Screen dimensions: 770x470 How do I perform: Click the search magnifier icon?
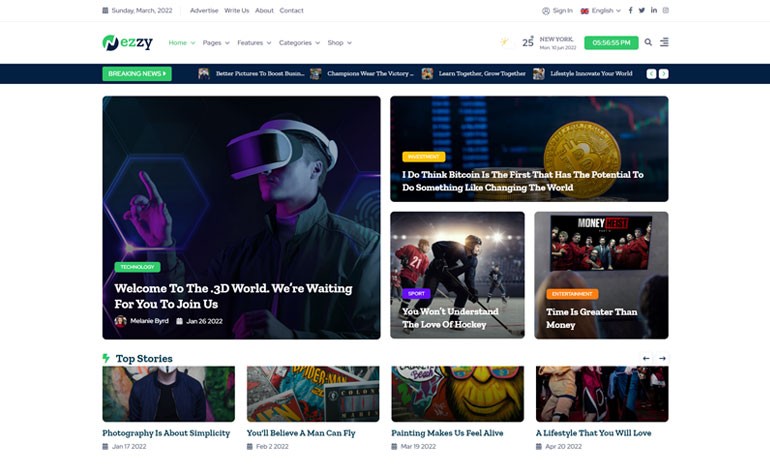[x=648, y=42]
